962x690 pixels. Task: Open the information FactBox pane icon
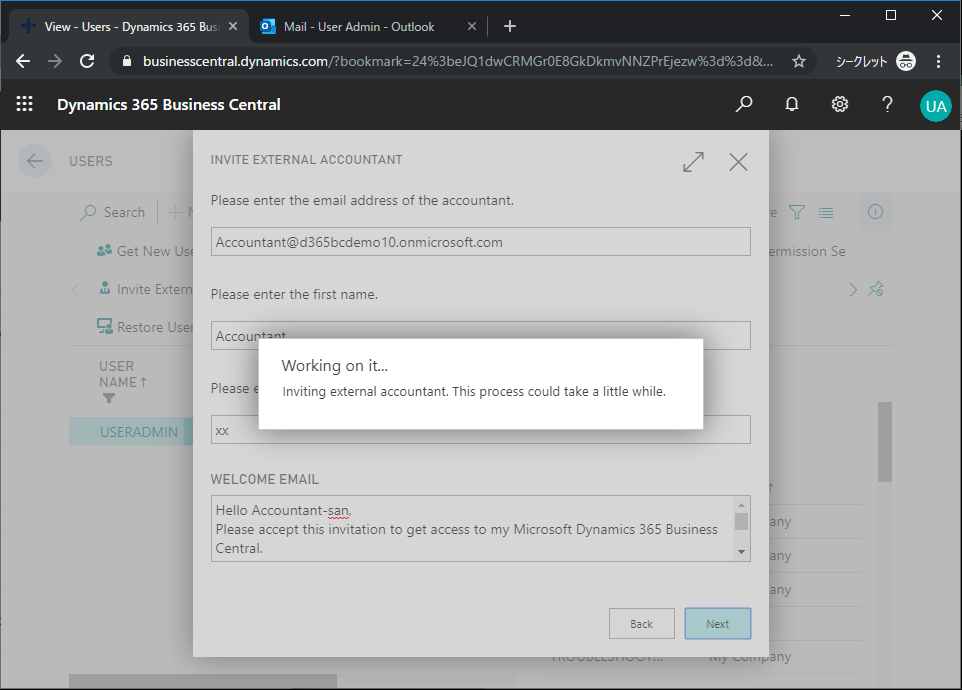[875, 212]
